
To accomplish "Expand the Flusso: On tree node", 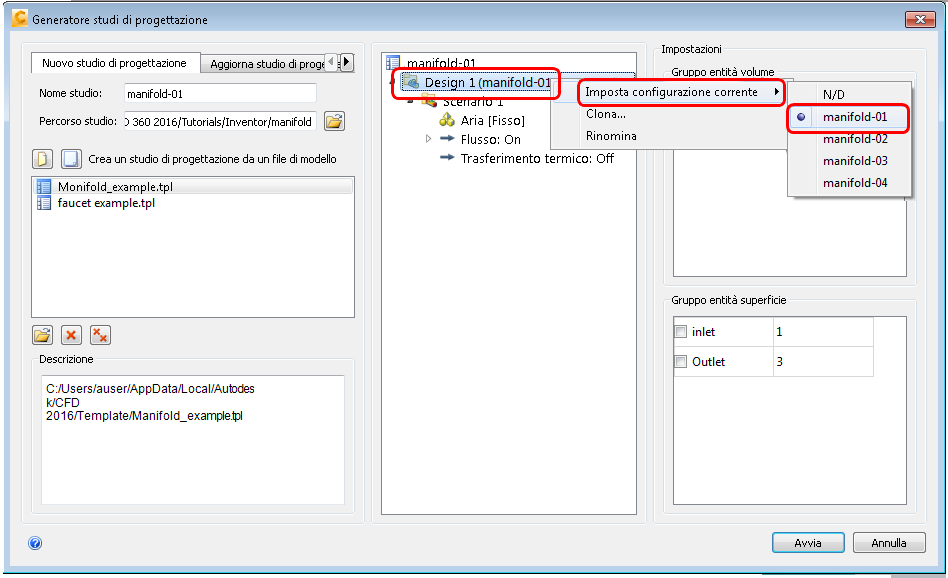I will (429, 139).
